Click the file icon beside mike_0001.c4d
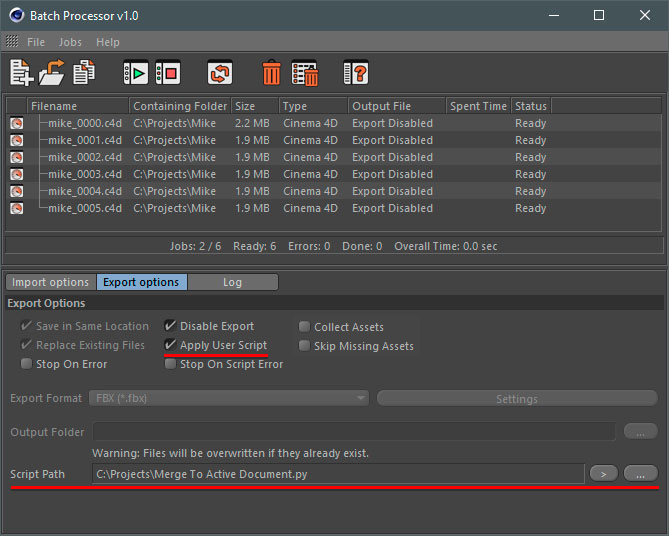 [17, 140]
